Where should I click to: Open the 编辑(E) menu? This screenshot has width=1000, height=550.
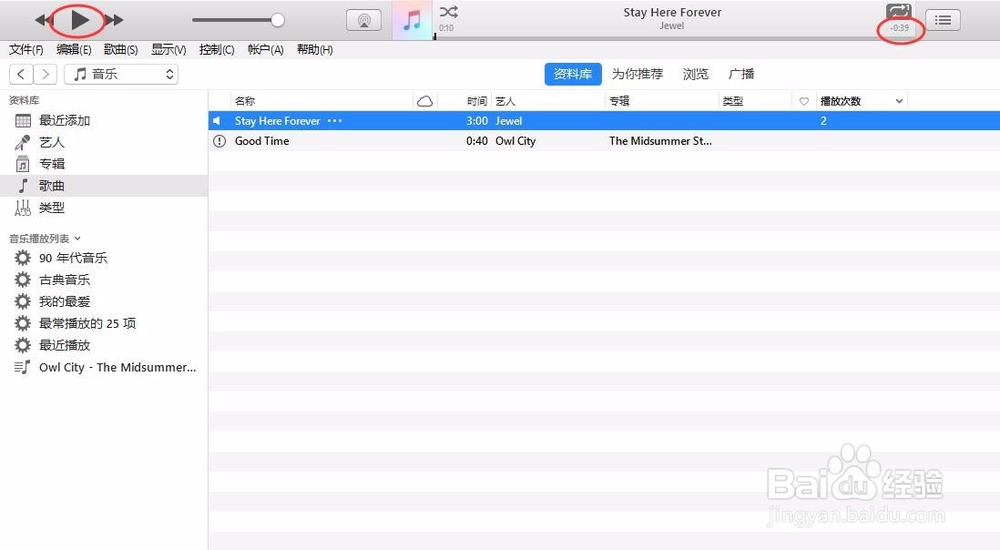click(x=73, y=50)
